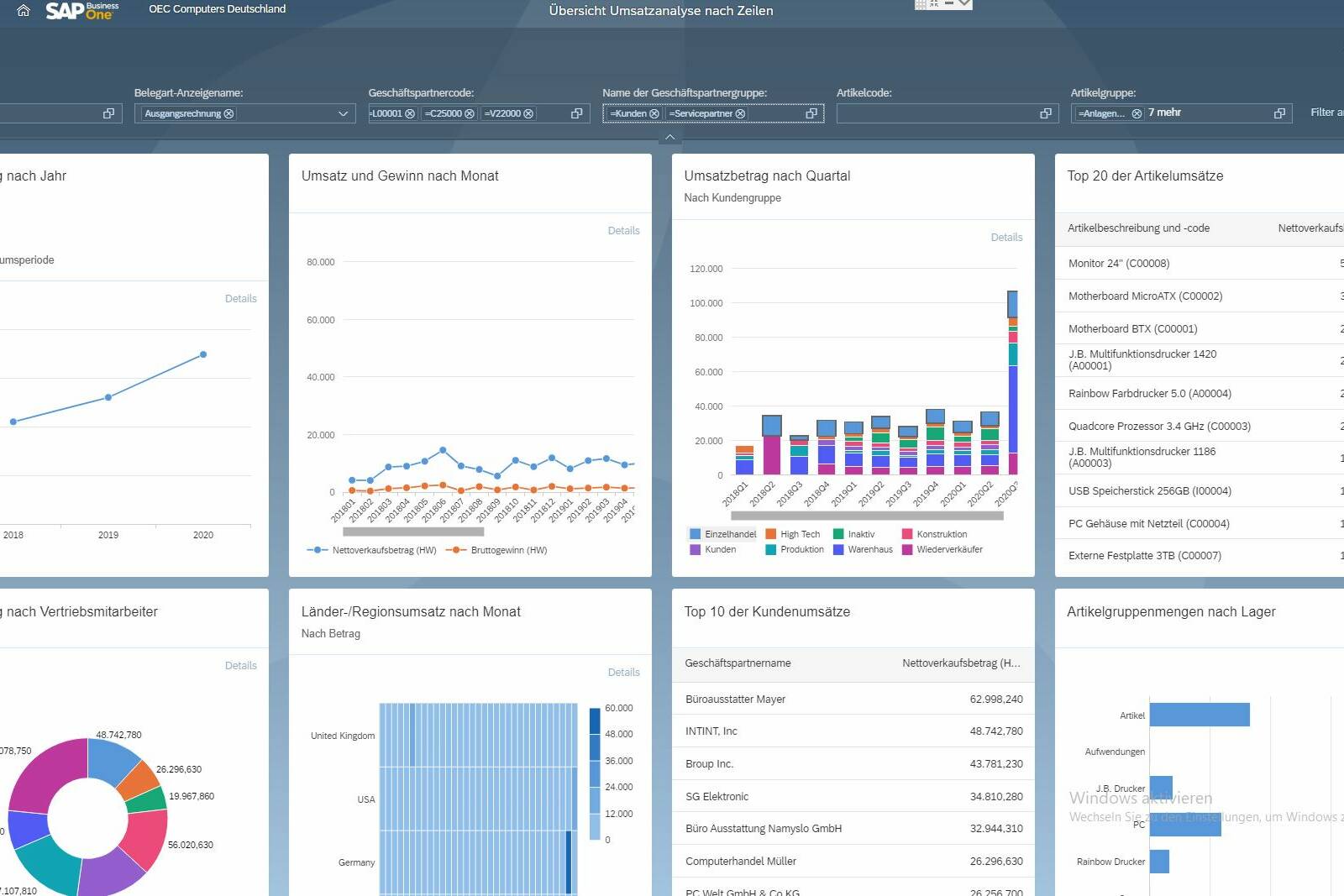This screenshot has width=1344, height=896.
Task: Click into the Artikelcode input field
Action: [936, 113]
